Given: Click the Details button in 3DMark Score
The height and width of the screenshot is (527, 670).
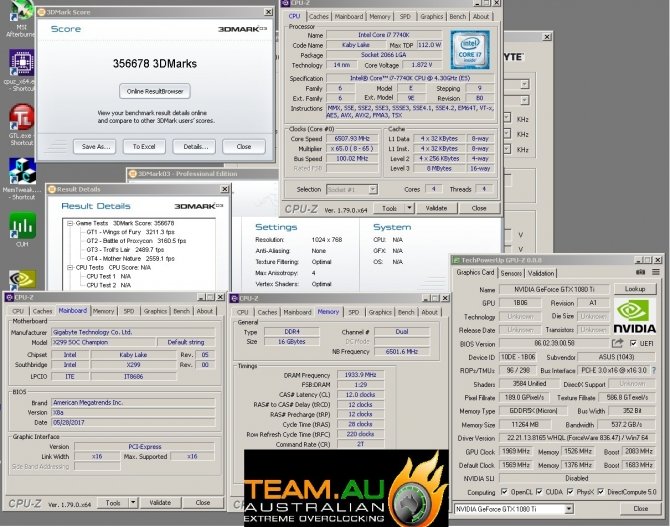Looking at the screenshot, I should 195,147.
